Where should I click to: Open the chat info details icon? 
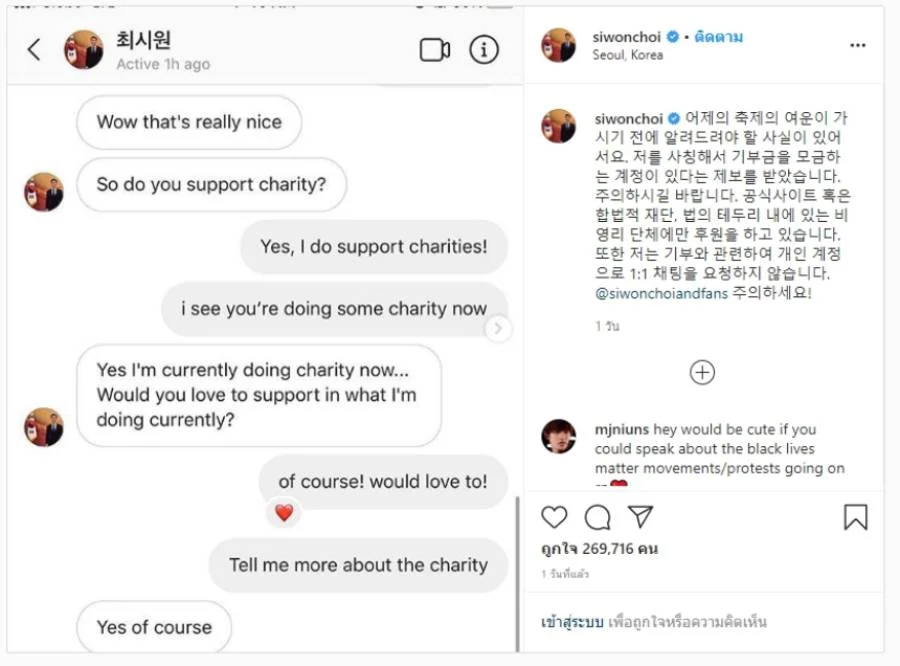coord(484,49)
